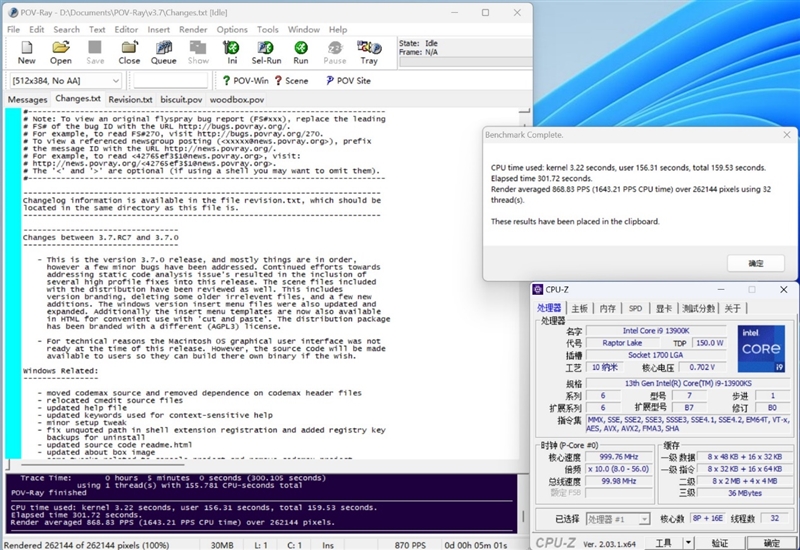
Task: Click the 30MB status bar entry
Action: [x=222, y=545]
